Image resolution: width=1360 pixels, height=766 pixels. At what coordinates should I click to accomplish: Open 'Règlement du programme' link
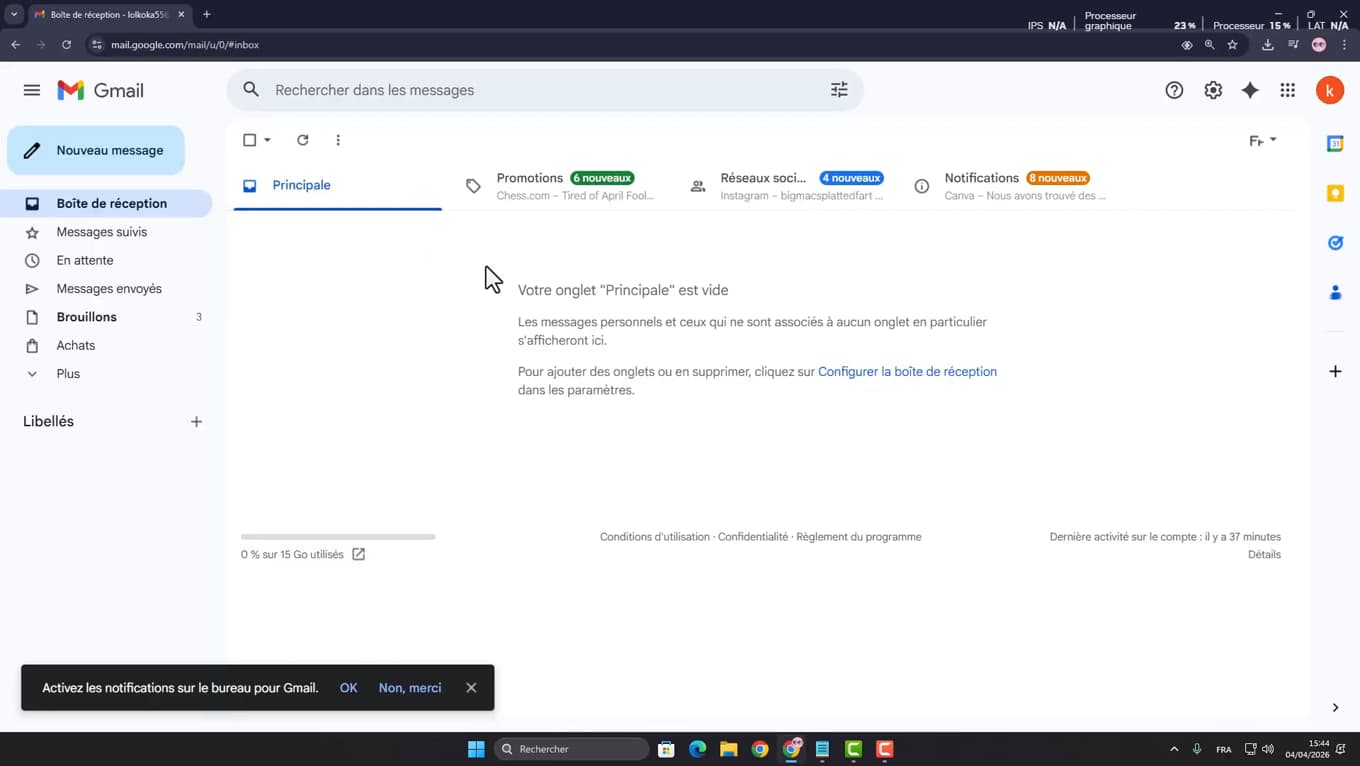click(x=859, y=537)
